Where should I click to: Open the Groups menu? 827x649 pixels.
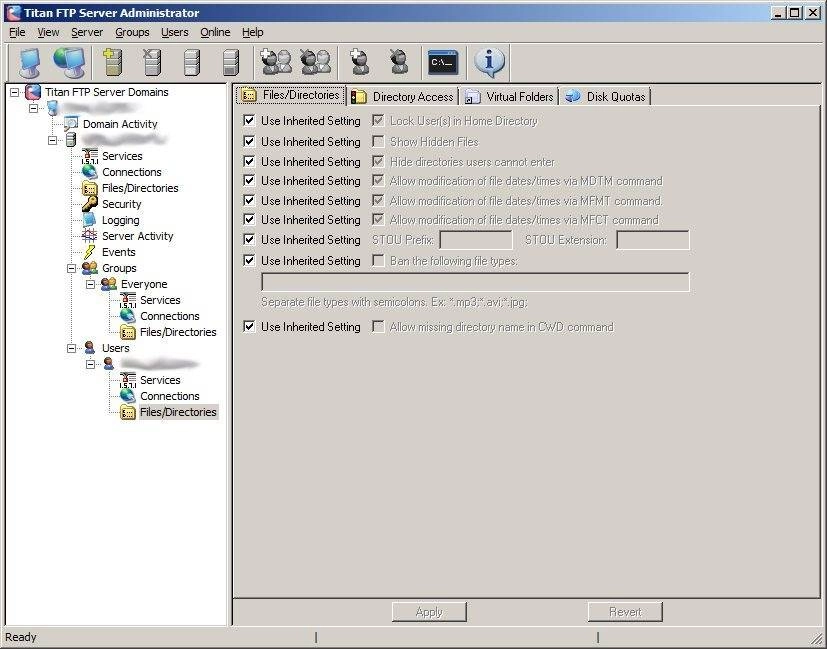tap(132, 32)
